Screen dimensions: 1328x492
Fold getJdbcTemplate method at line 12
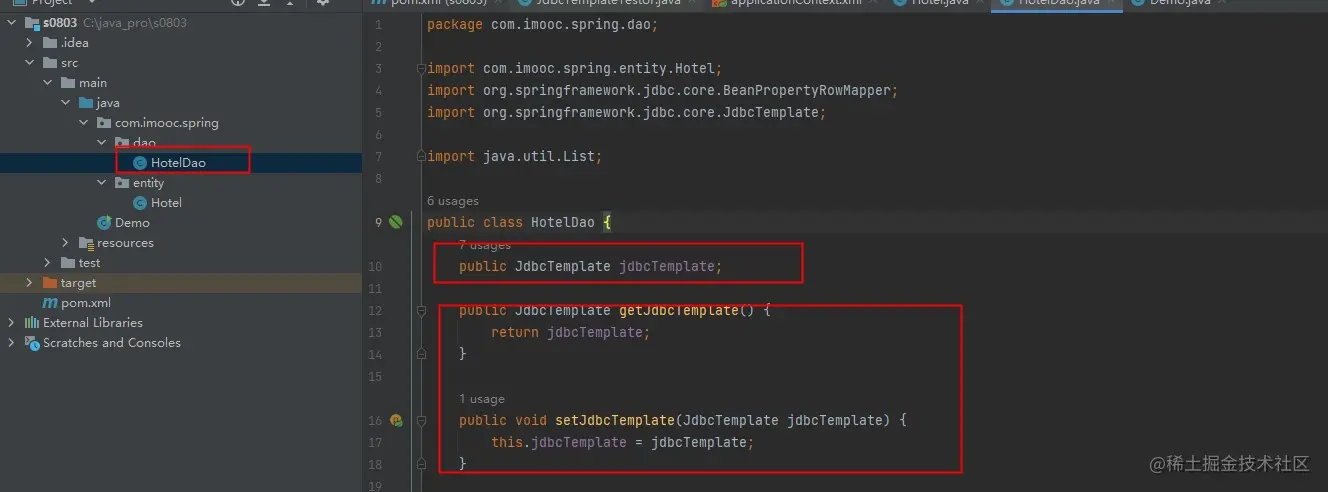pos(422,310)
